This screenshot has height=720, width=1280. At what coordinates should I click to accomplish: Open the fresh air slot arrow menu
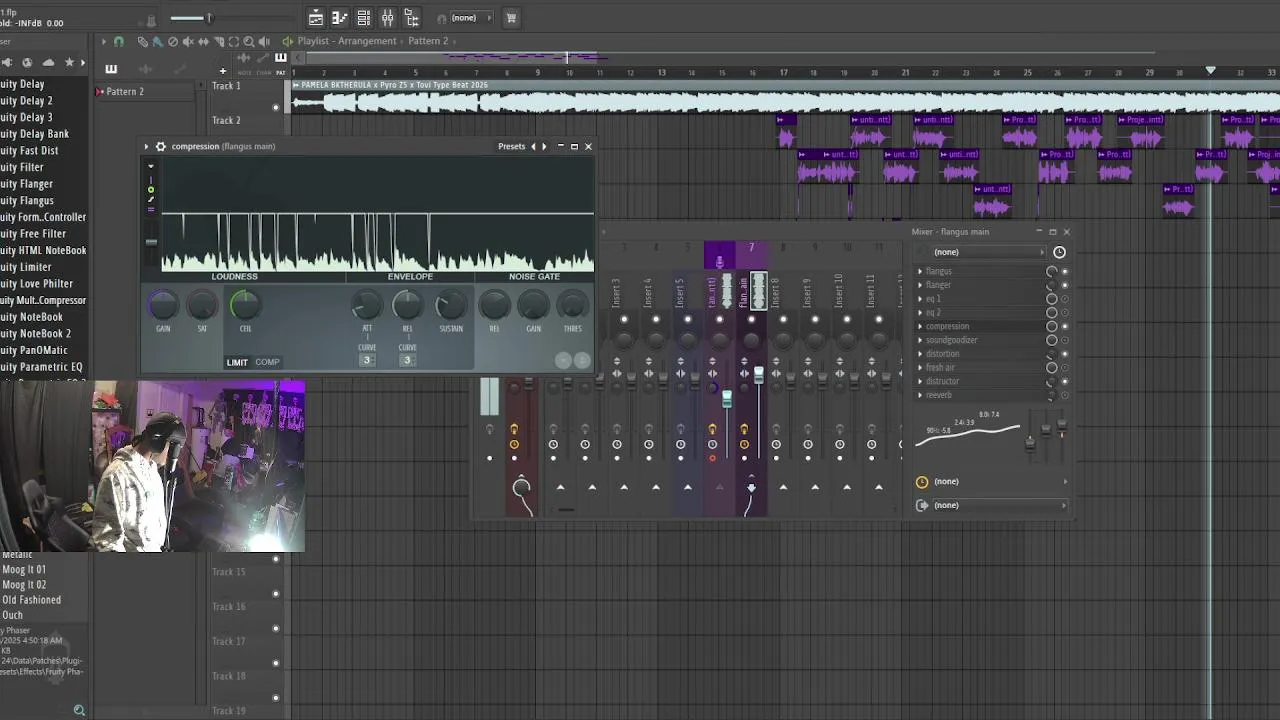point(920,367)
